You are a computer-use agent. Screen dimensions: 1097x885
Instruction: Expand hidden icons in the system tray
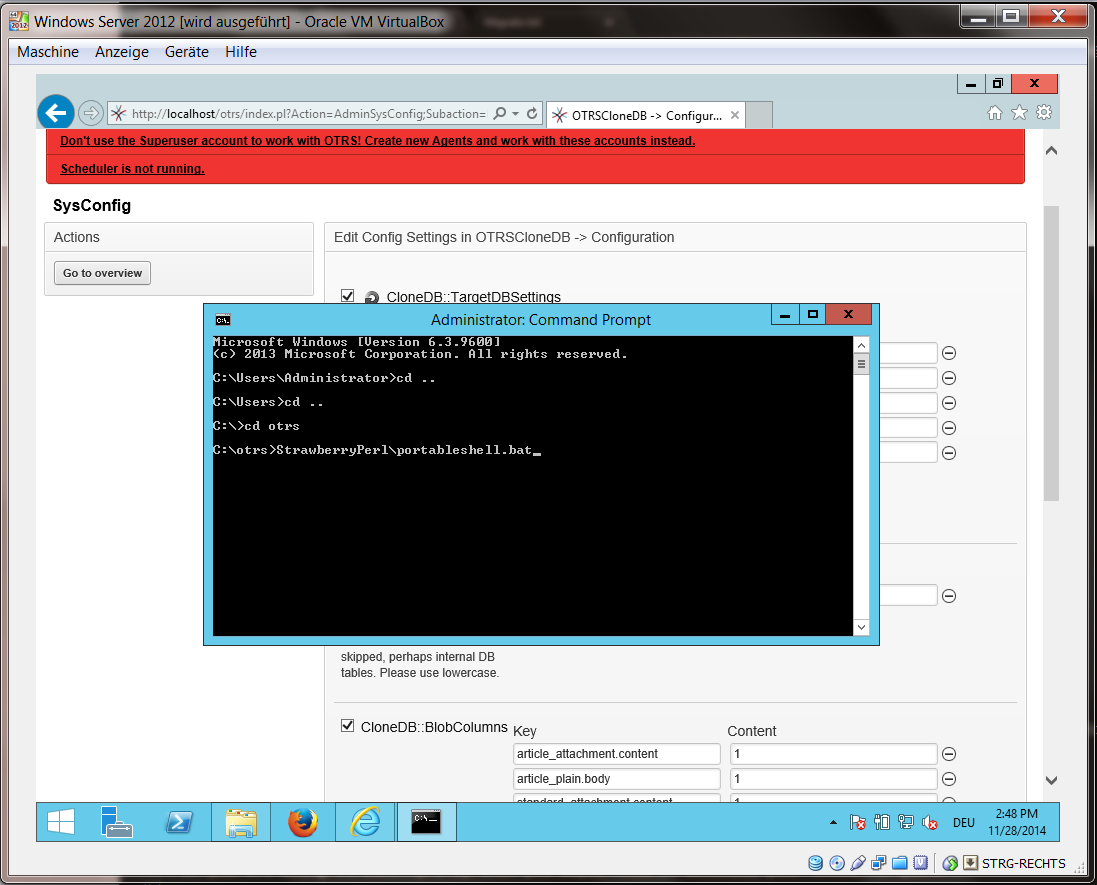point(833,822)
